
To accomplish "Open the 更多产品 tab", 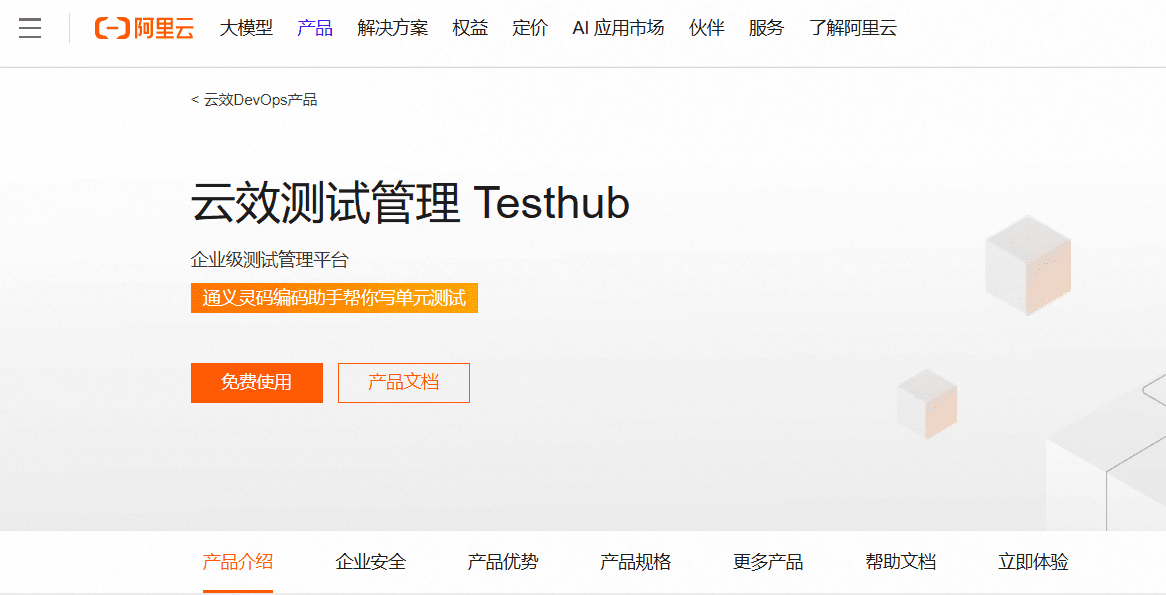I will click(768, 562).
